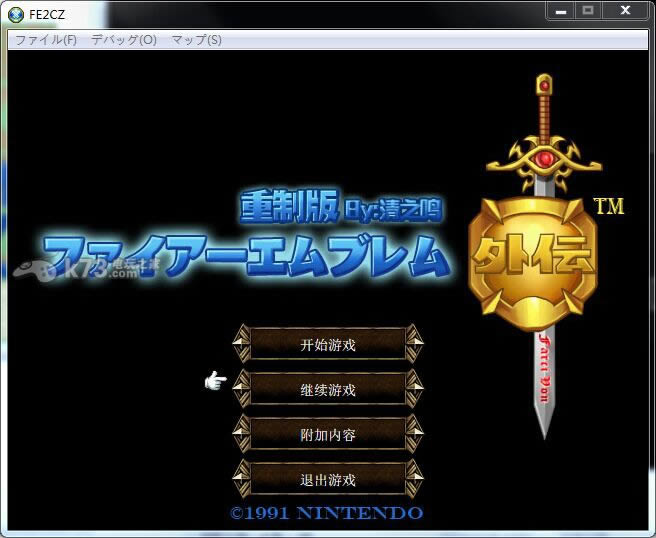656x538 pixels.
Task: Choose 退出游戏 to quit game
Action: (x=328, y=480)
